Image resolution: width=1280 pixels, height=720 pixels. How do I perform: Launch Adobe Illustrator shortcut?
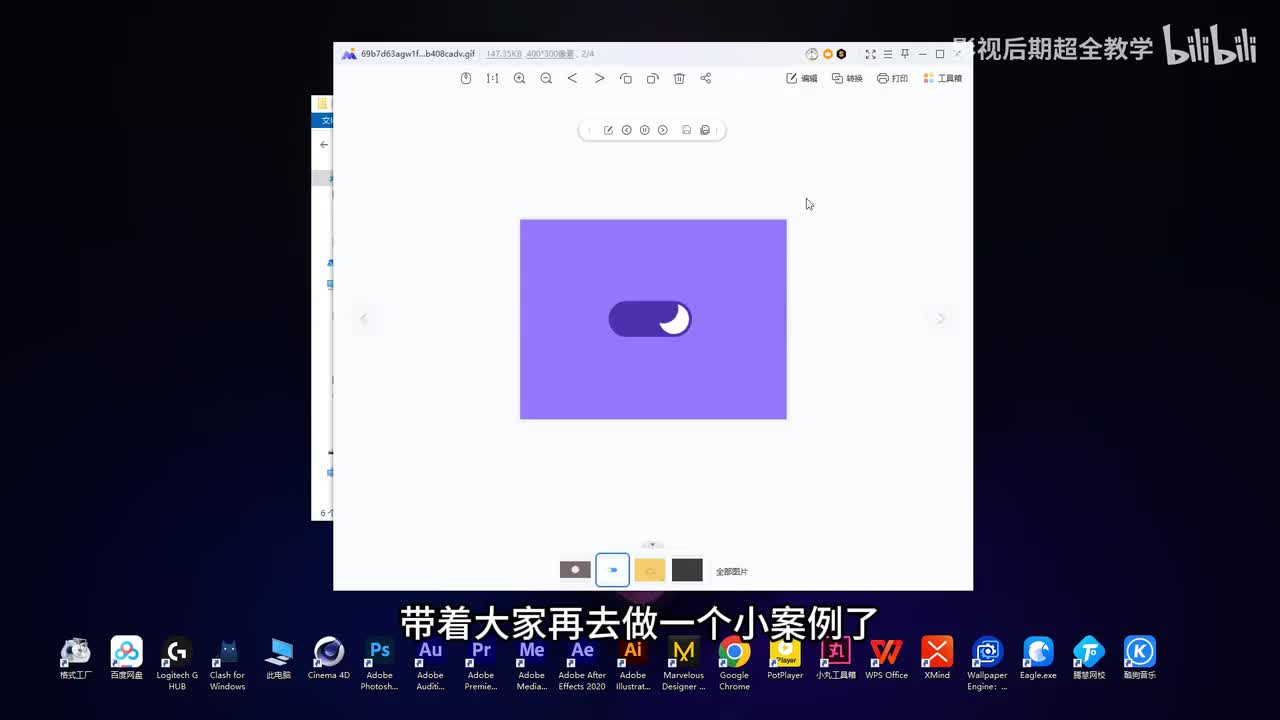pos(633,664)
